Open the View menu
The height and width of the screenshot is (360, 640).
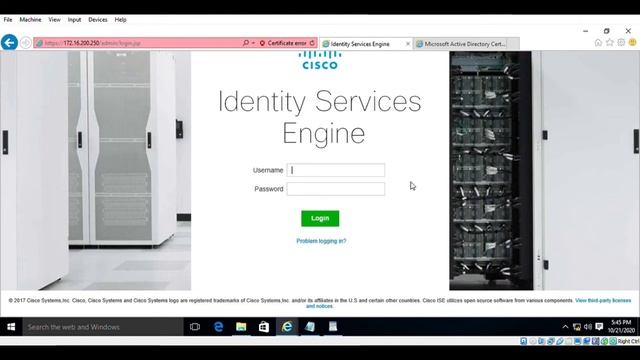(54, 20)
